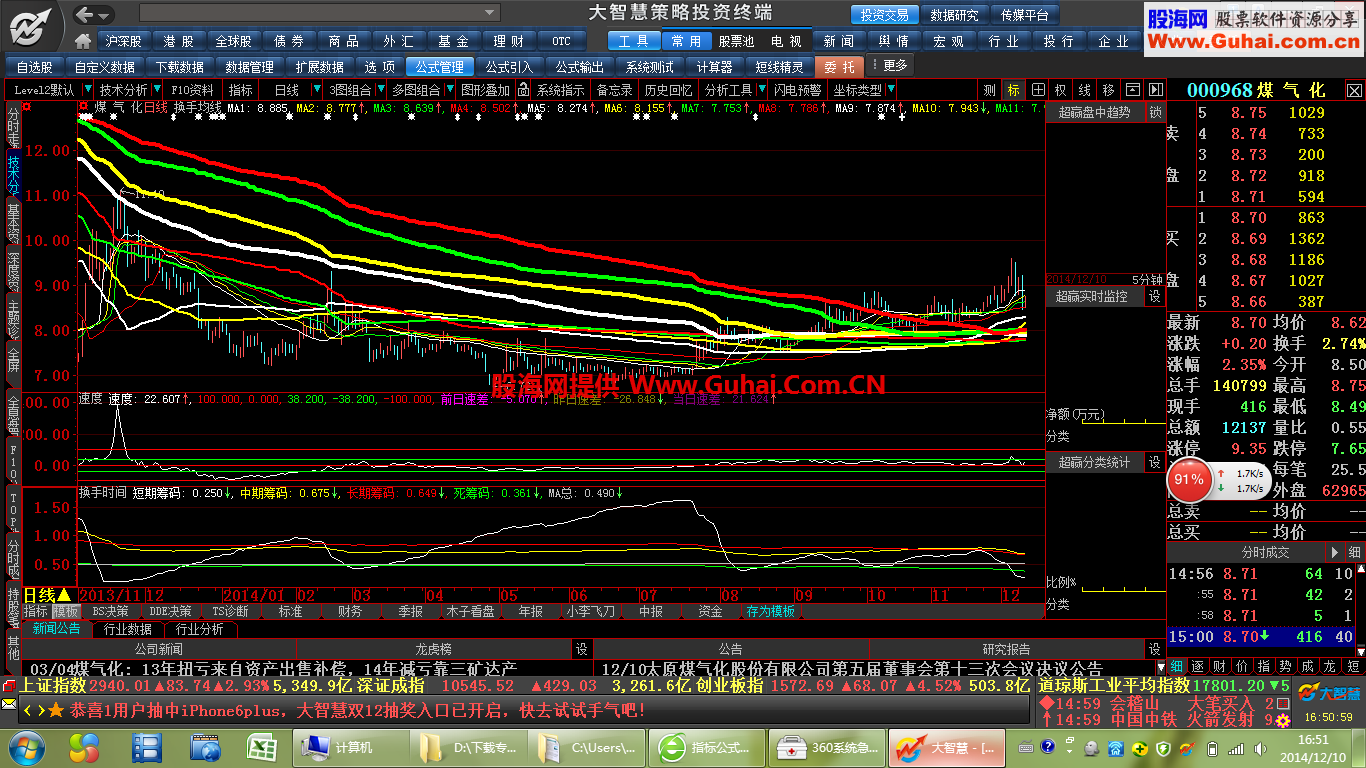This screenshot has width=1366, height=768.
Task: Click the 公式引入 button
Action: click(x=509, y=66)
